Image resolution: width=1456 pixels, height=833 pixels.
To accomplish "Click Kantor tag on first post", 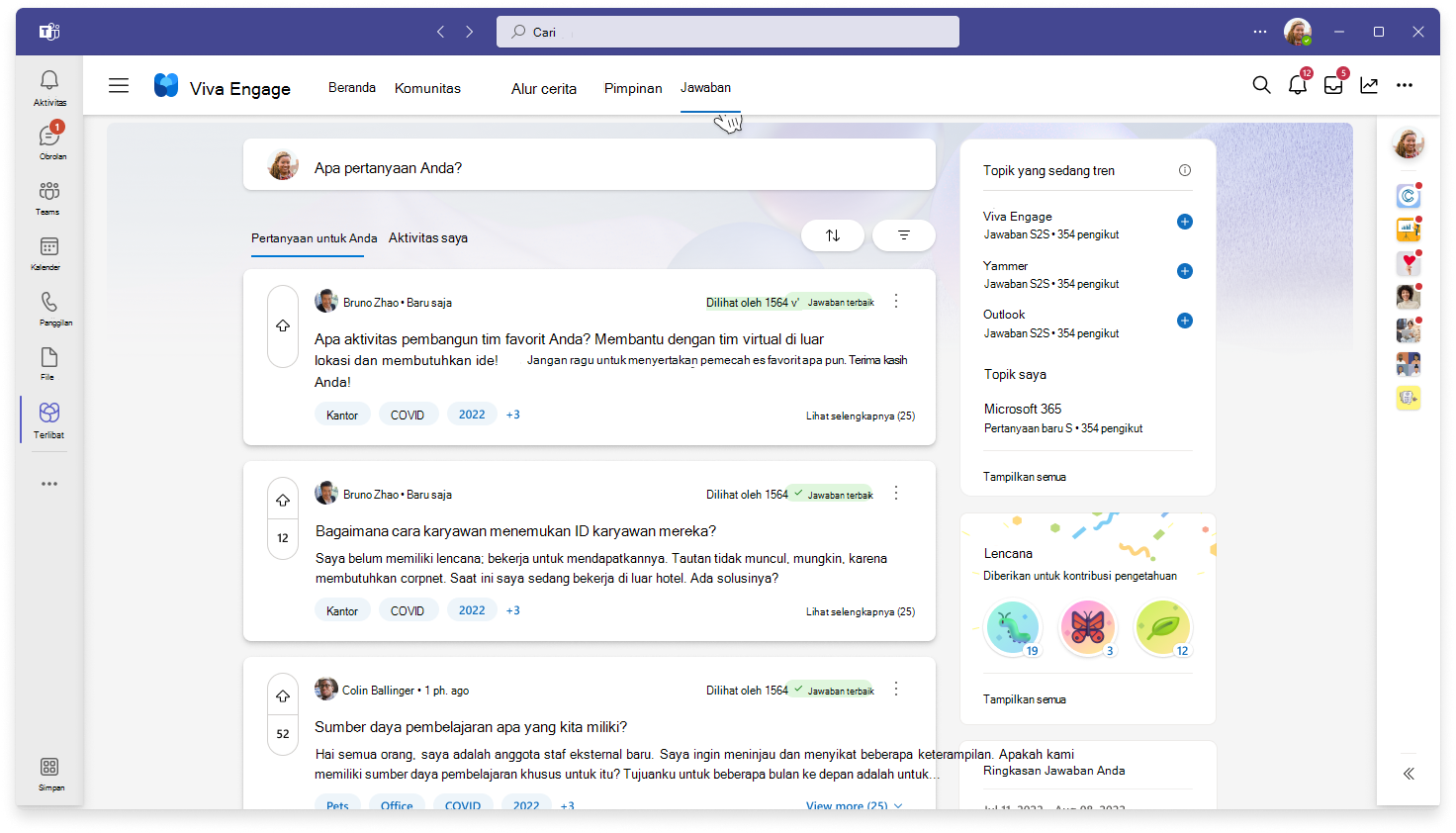I will pos(342,415).
